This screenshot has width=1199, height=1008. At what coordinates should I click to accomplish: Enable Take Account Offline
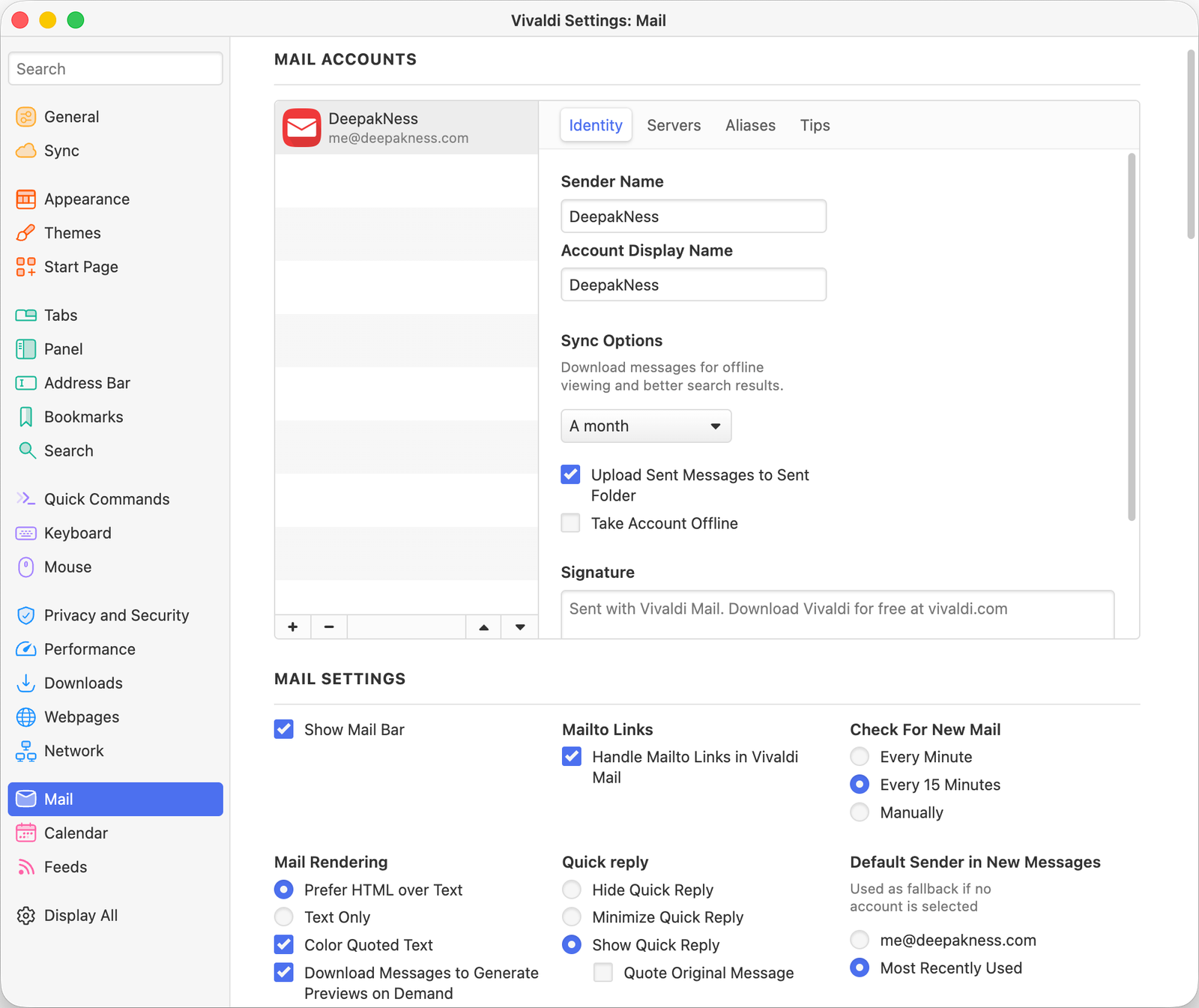570,523
